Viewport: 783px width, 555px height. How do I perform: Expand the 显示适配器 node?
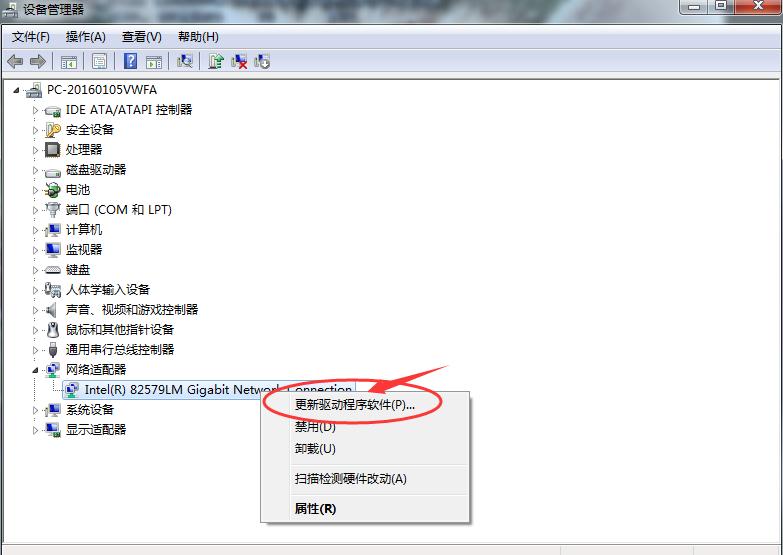(35, 430)
